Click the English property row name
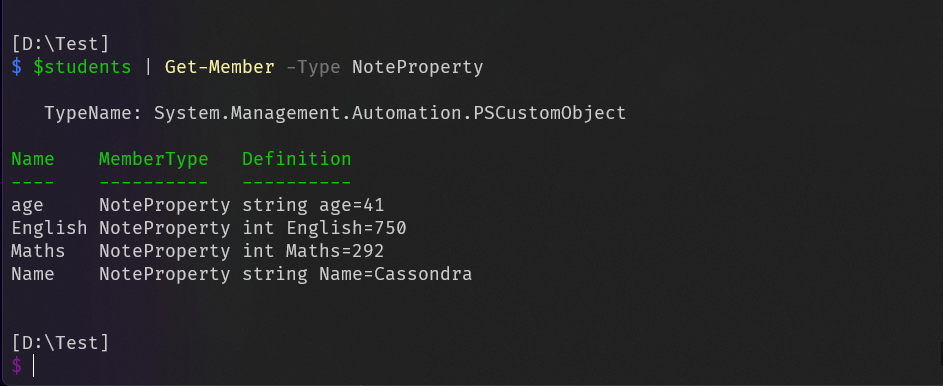This screenshot has height=386, width=943. 49,228
